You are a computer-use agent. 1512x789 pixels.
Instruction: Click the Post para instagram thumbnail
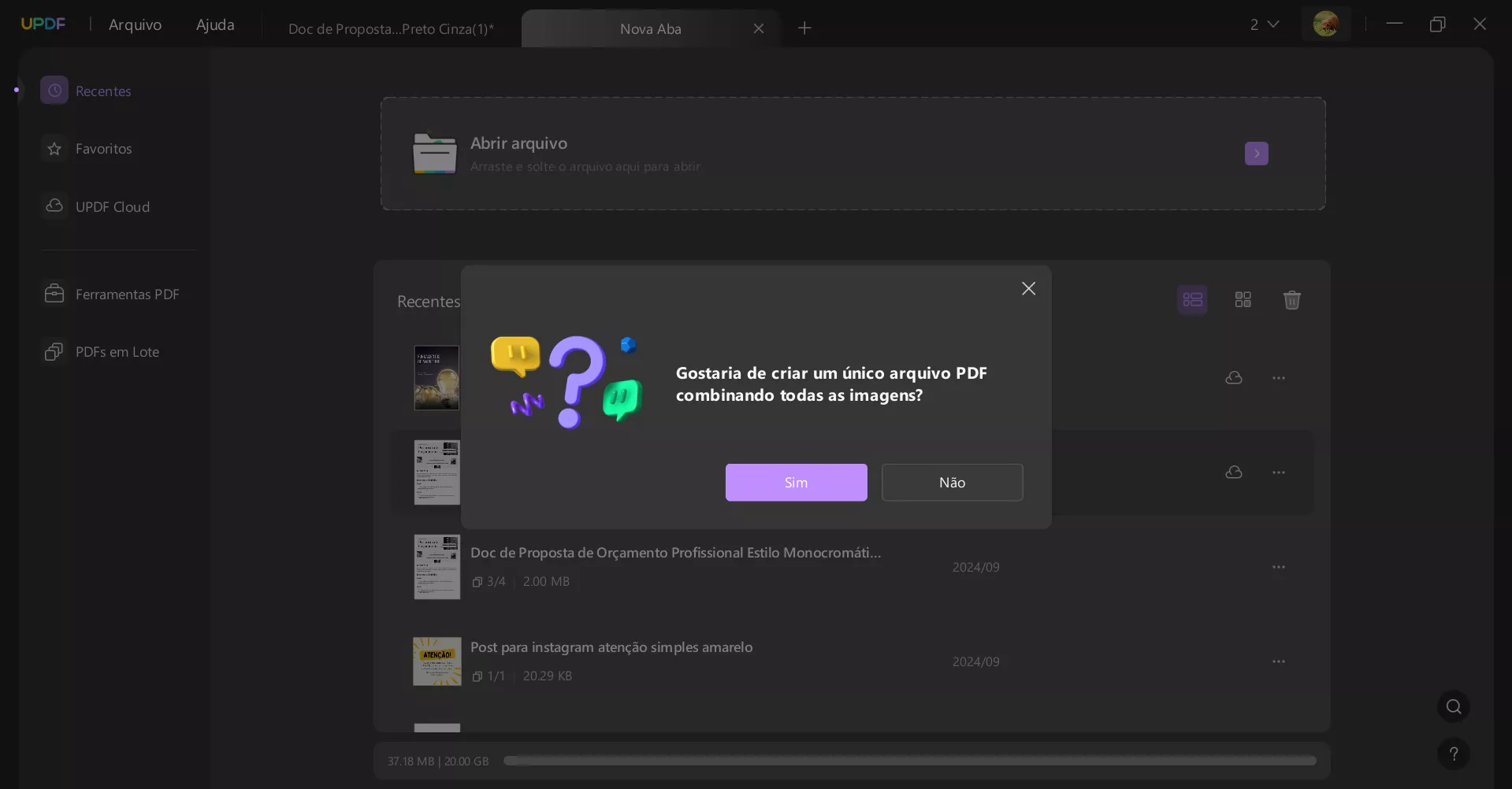[x=437, y=661]
